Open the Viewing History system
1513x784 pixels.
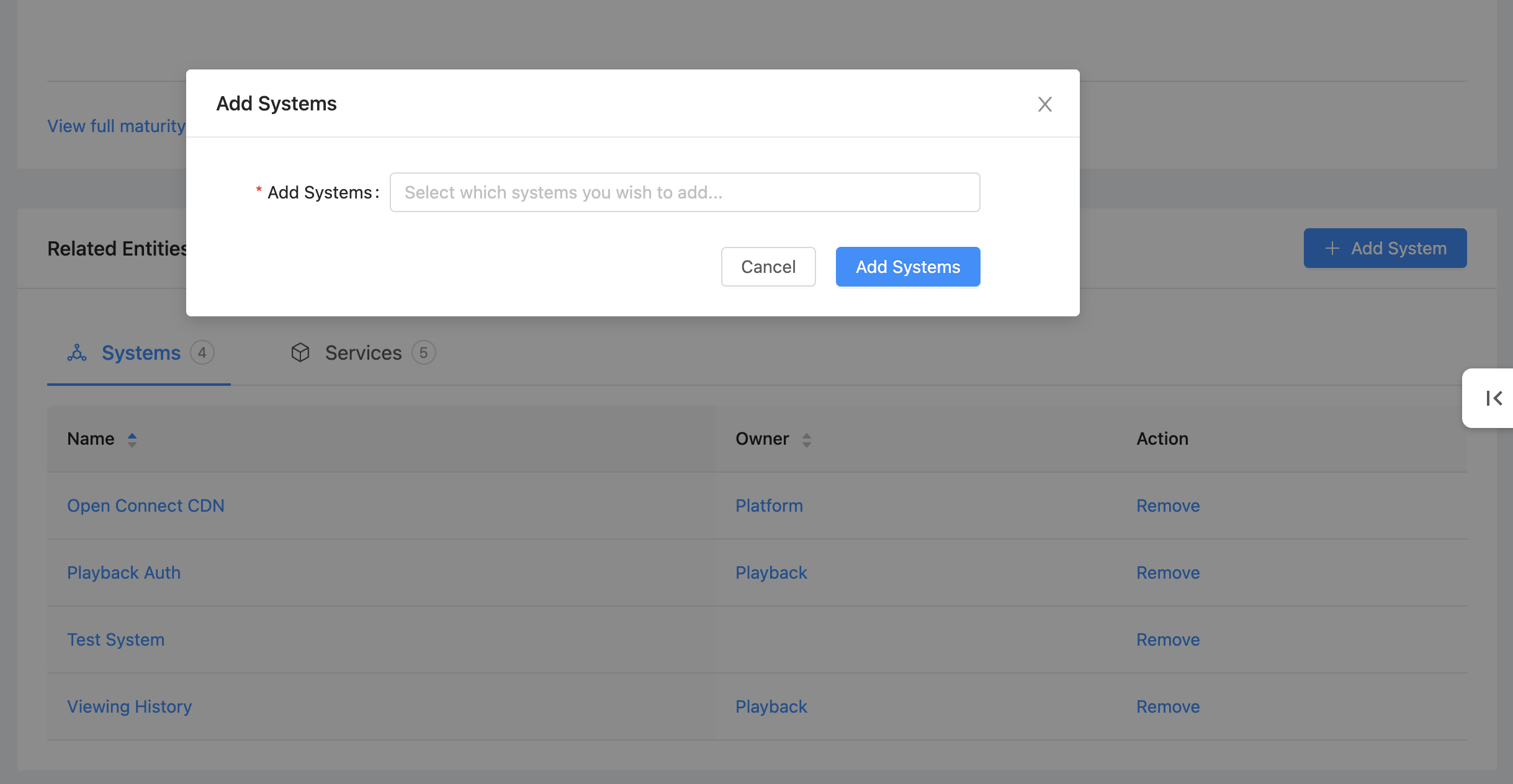coord(129,706)
